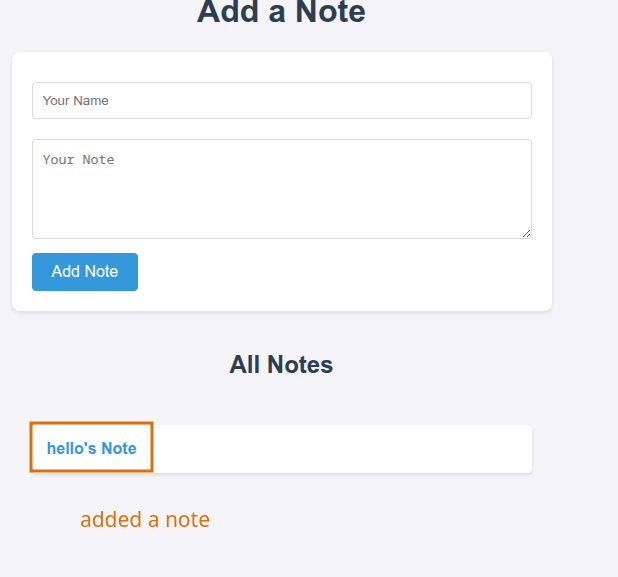Viewport: 618px width, 577px height.
Task: Click empty space in the hello's Note card
Action: pyautogui.click(x=340, y=449)
